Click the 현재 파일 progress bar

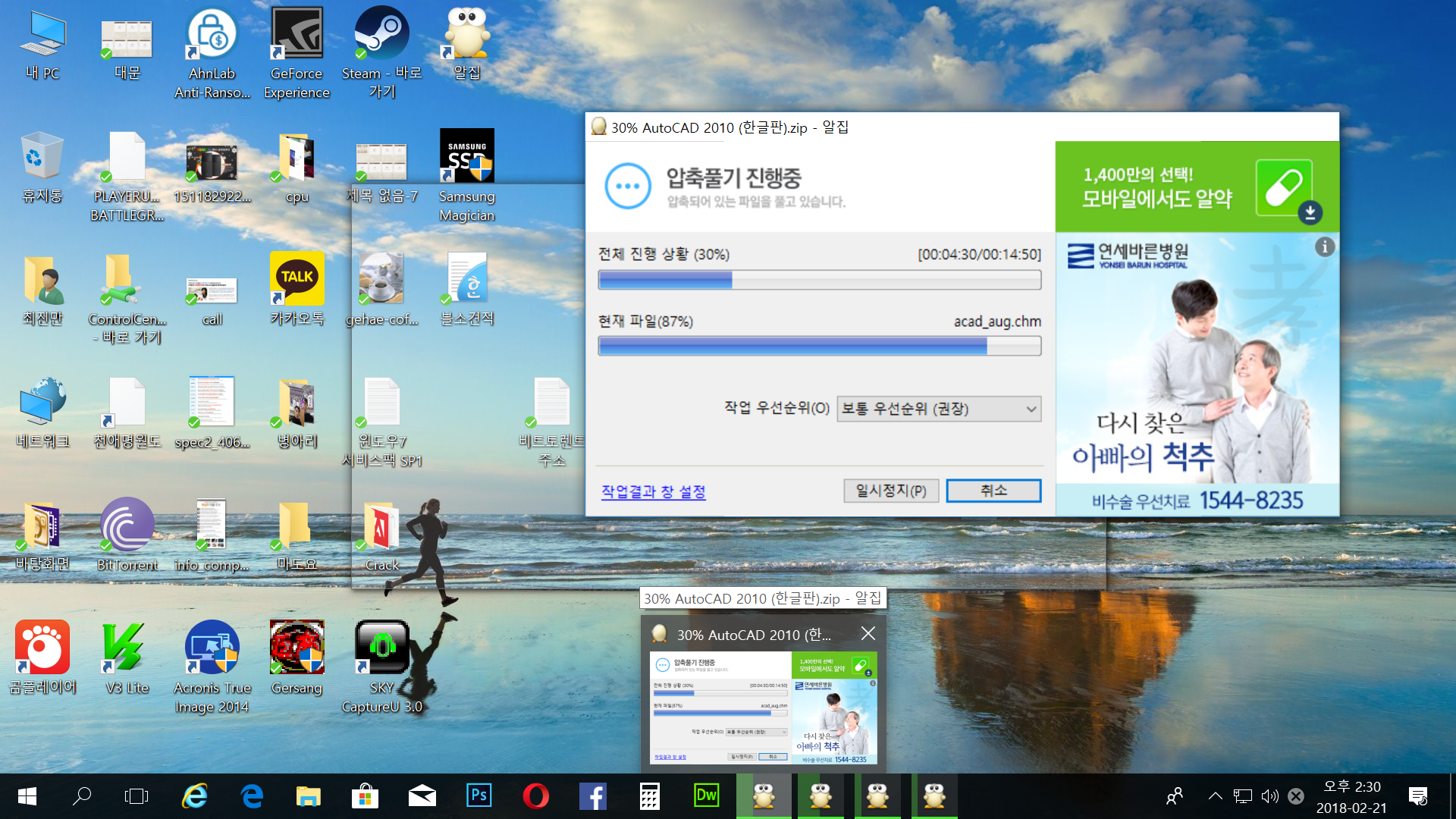tap(819, 347)
